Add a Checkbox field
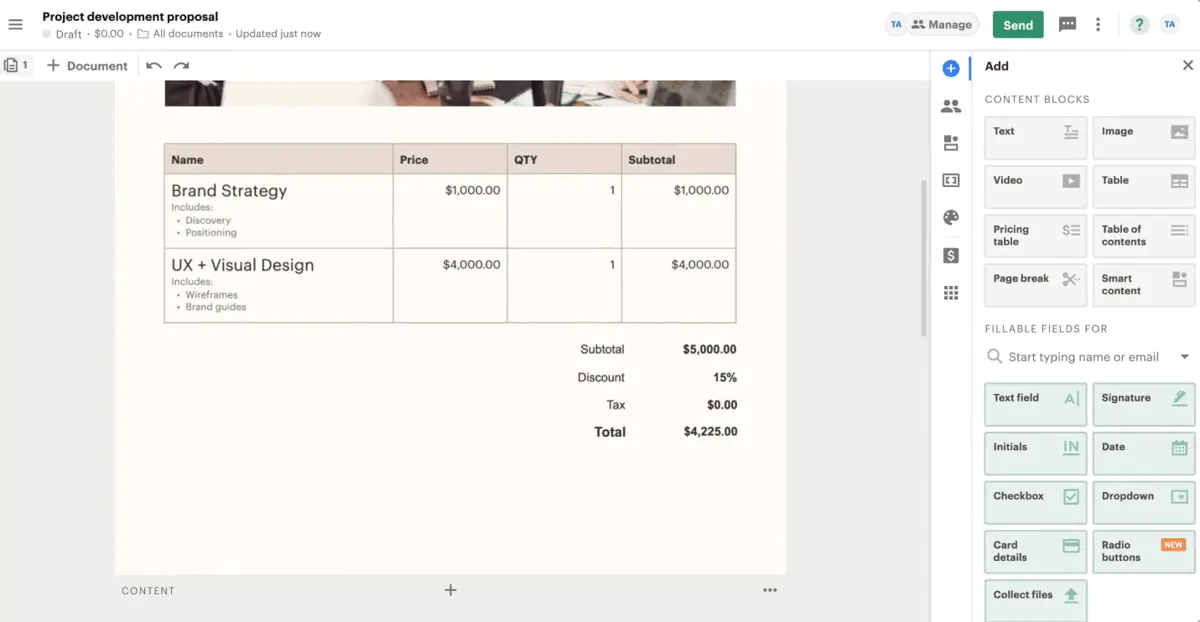 pyautogui.click(x=1035, y=502)
